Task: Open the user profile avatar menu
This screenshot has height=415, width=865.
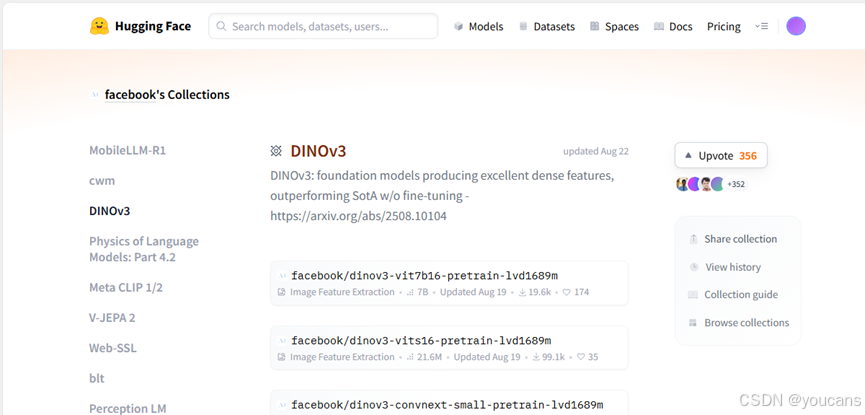Action: (x=796, y=26)
